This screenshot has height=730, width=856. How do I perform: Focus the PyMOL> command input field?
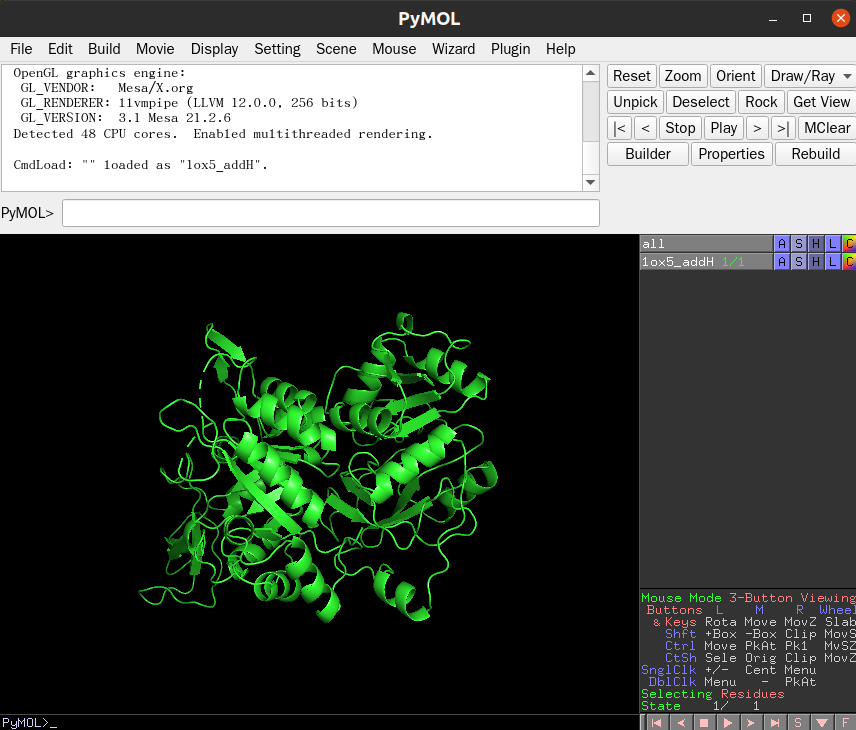point(331,213)
